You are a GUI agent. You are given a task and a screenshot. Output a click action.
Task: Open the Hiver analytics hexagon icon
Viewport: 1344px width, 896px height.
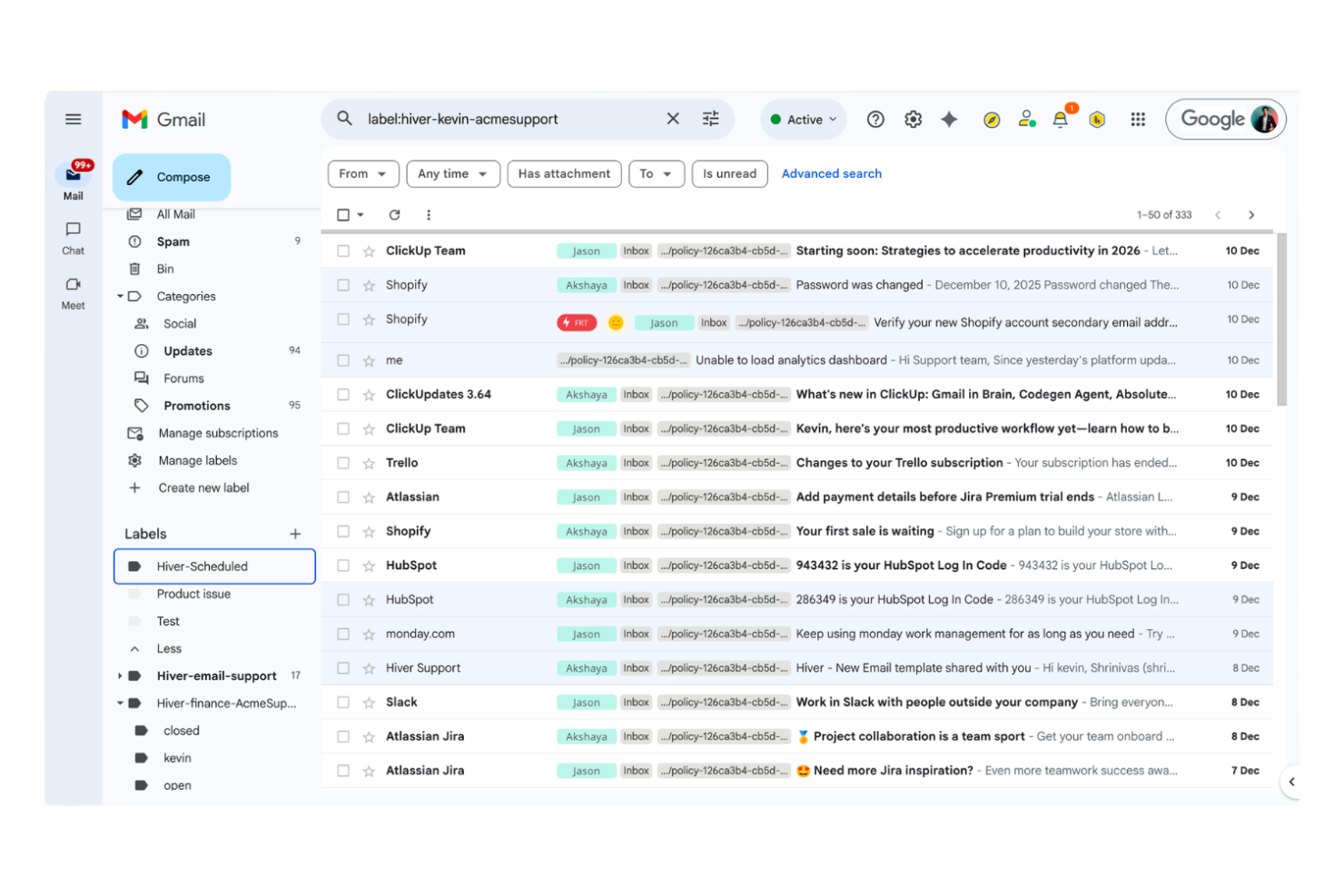[1097, 119]
